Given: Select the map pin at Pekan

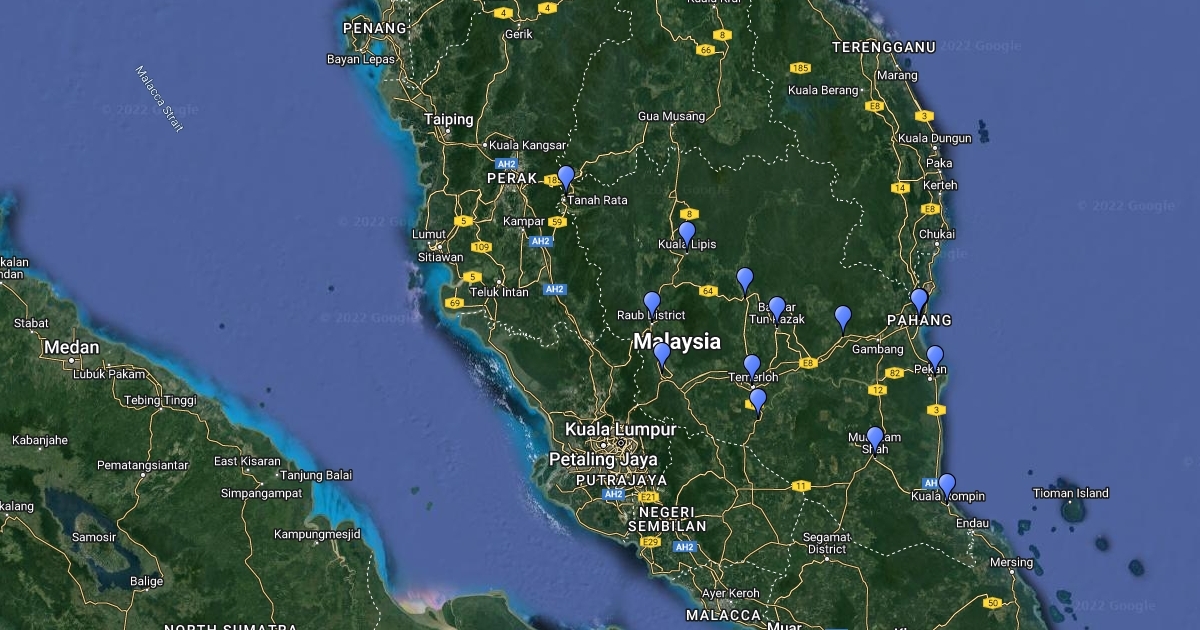Looking at the screenshot, I should click(x=935, y=358).
